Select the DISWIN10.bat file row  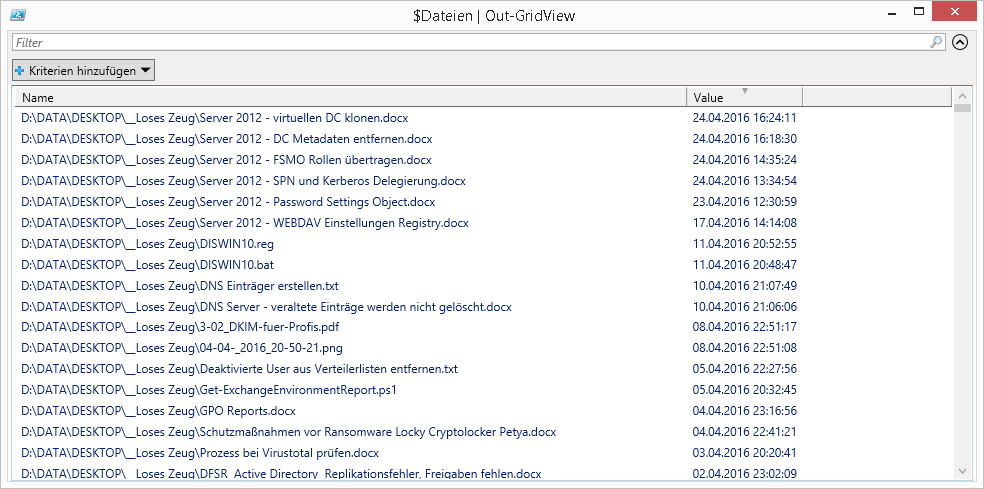click(147, 265)
